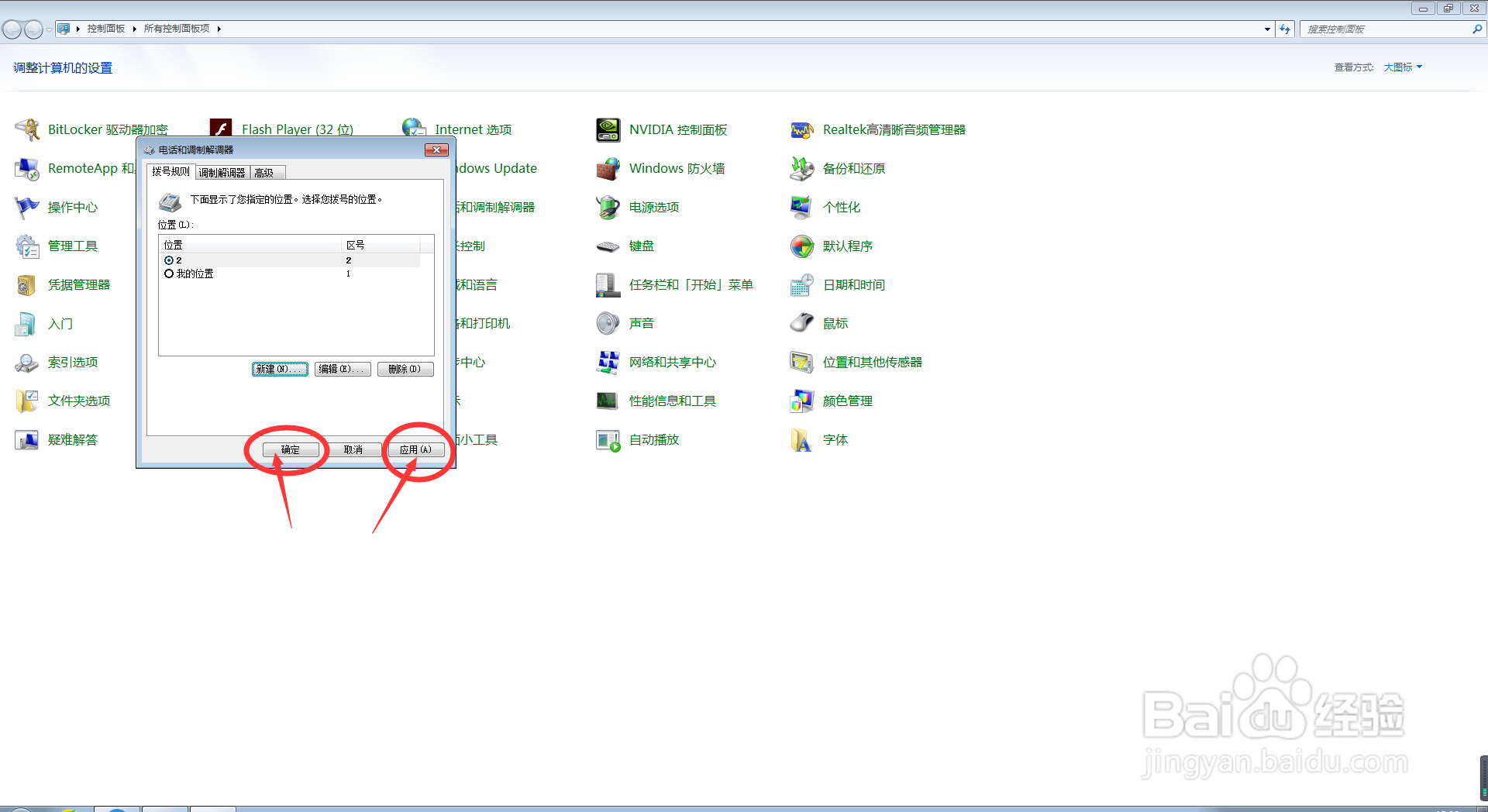This screenshot has height=812, width=1488.
Task: Open Flash Player (32-bit) icon
Action: coord(221,128)
